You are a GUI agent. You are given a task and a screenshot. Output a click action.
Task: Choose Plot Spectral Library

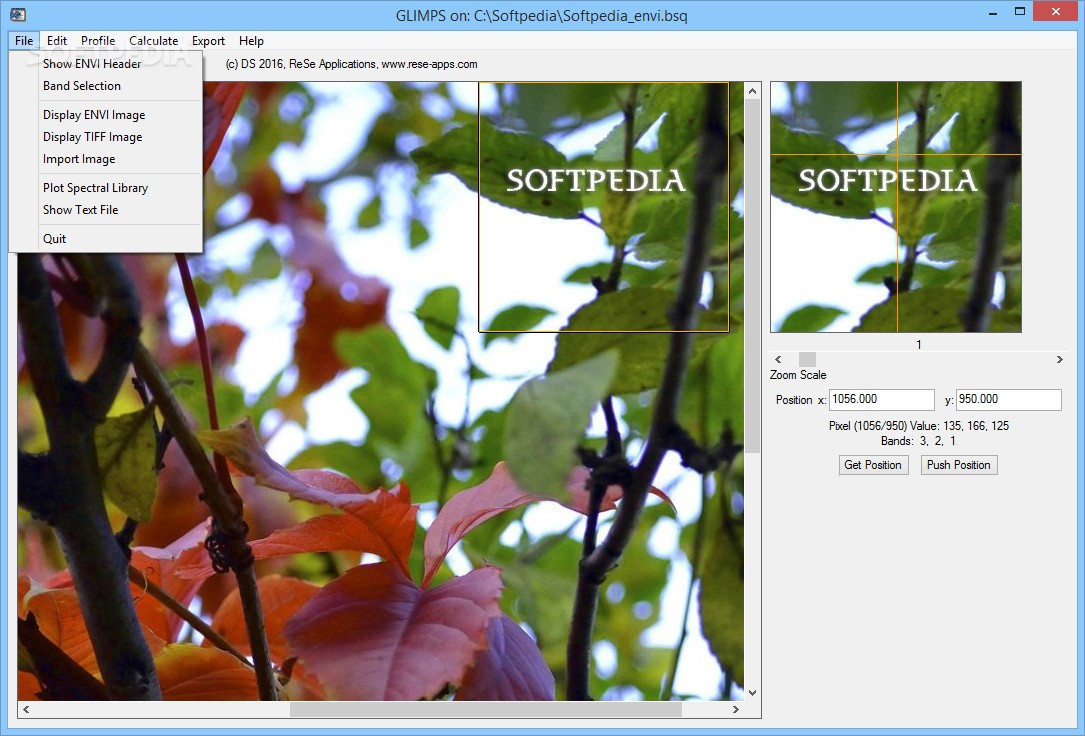pyautogui.click(x=105, y=188)
